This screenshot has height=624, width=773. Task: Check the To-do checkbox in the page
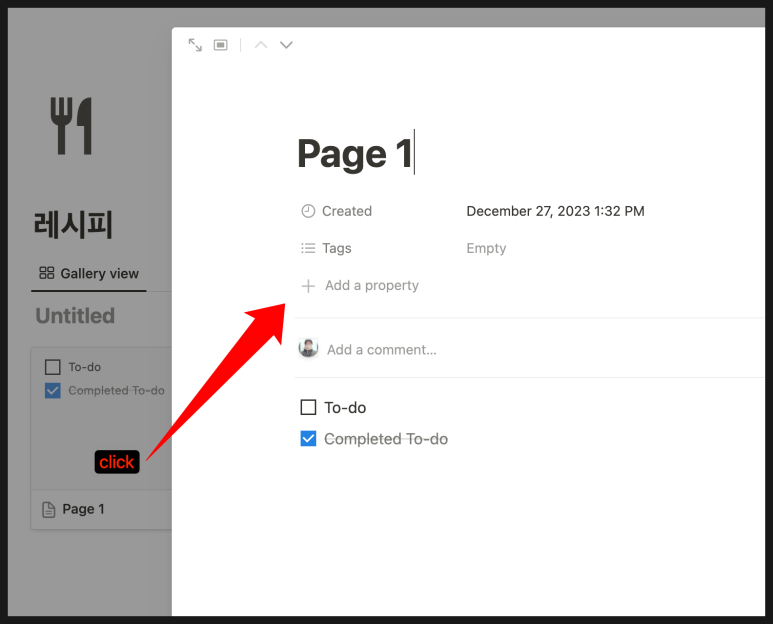point(308,407)
